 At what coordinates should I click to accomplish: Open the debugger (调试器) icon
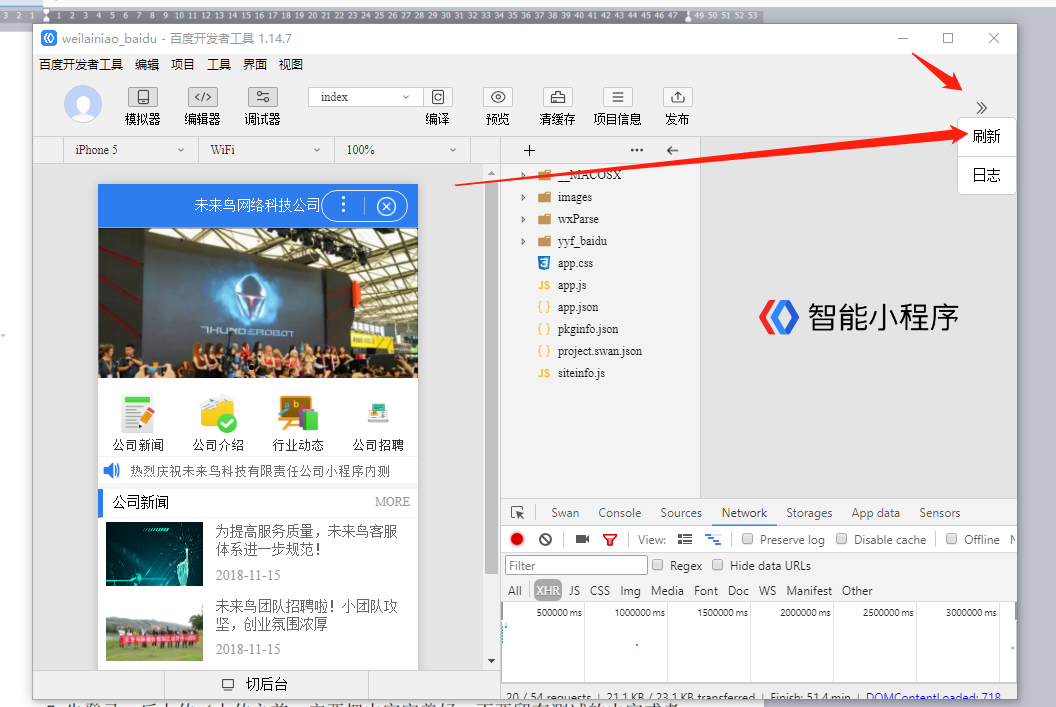(x=262, y=98)
